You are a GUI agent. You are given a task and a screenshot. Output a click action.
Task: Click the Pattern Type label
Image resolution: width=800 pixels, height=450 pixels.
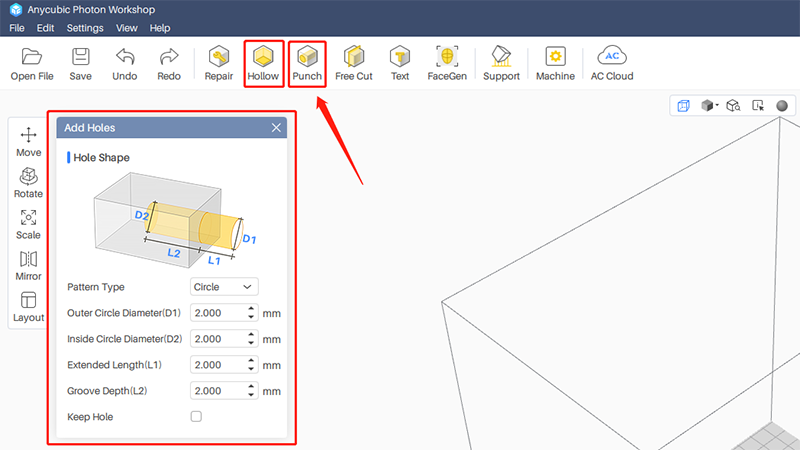click(x=96, y=287)
